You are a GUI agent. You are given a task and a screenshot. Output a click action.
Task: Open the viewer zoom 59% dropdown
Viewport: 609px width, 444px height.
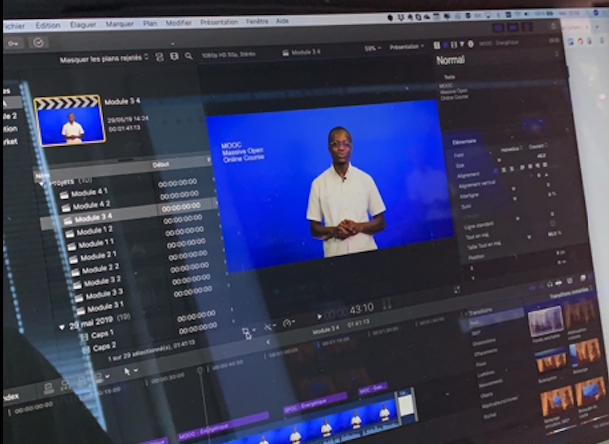pyautogui.click(x=372, y=48)
